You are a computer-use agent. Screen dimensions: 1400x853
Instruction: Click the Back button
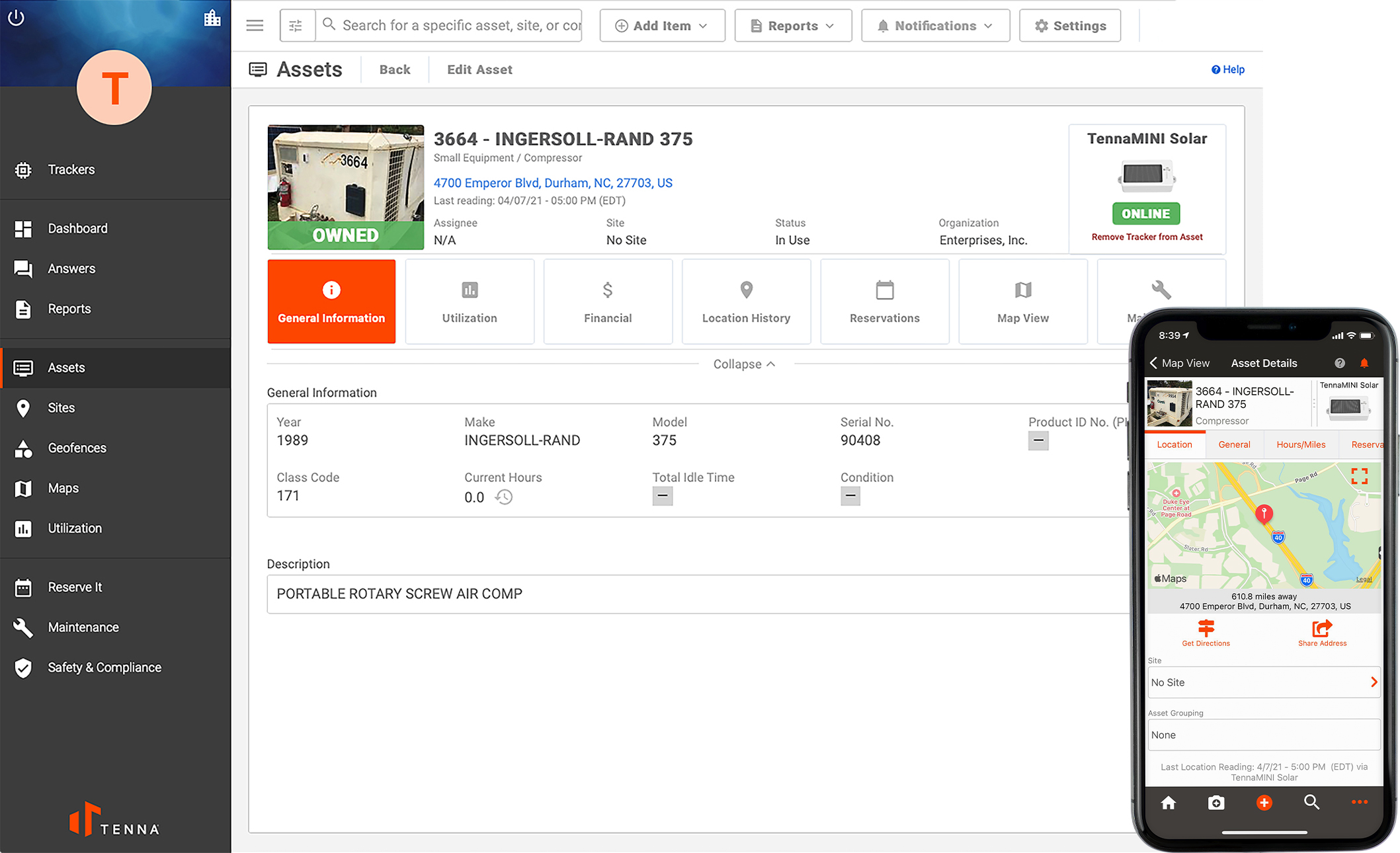pos(395,69)
